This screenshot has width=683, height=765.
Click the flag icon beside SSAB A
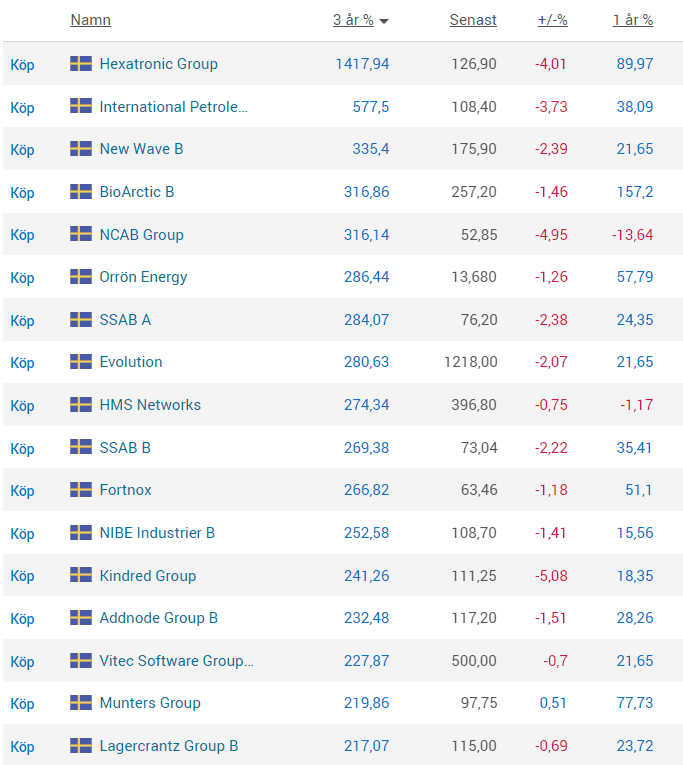[x=81, y=320]
